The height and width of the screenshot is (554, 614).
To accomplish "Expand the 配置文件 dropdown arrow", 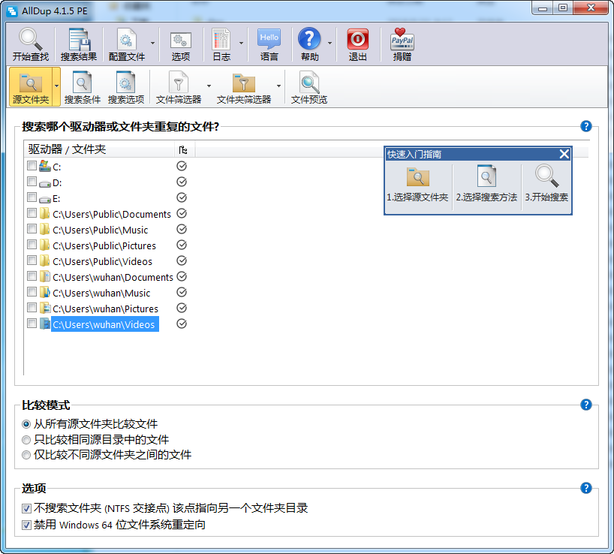I will click(153, 43).
